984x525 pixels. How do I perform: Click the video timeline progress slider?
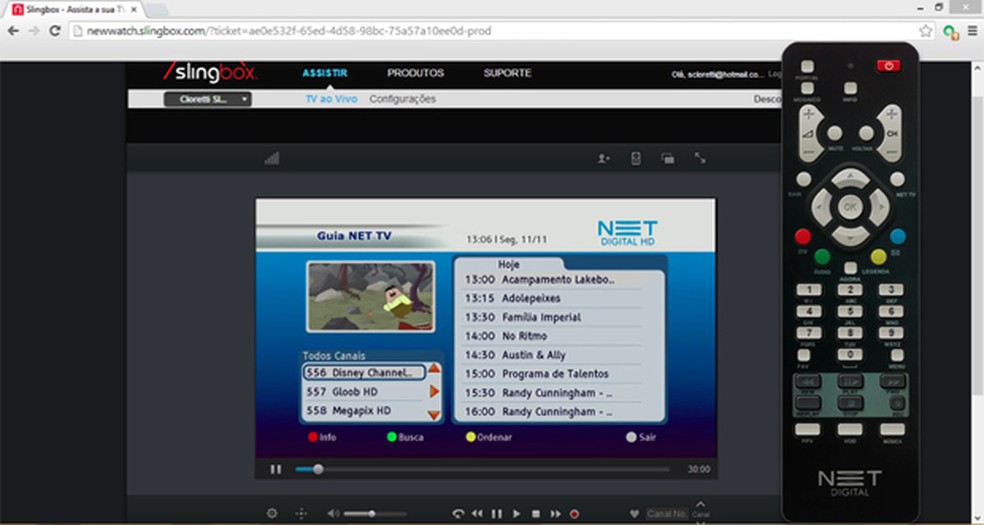pos(482,469)
